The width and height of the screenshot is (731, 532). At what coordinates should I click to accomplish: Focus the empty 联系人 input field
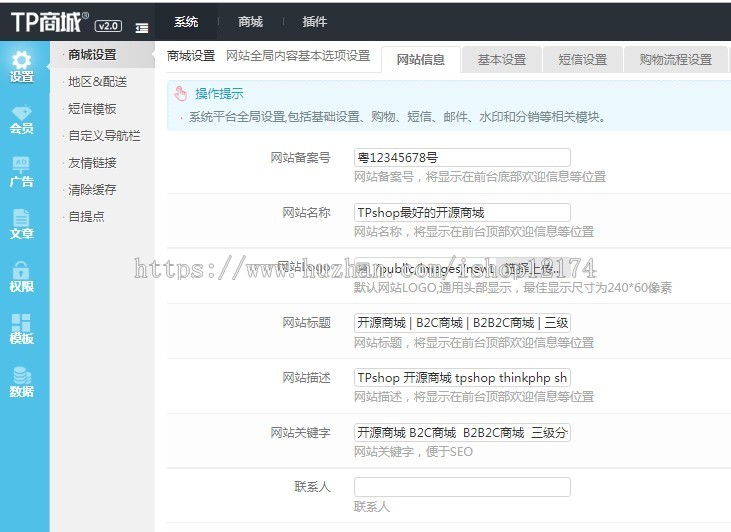pyautogui.click(x=462, y=487)
